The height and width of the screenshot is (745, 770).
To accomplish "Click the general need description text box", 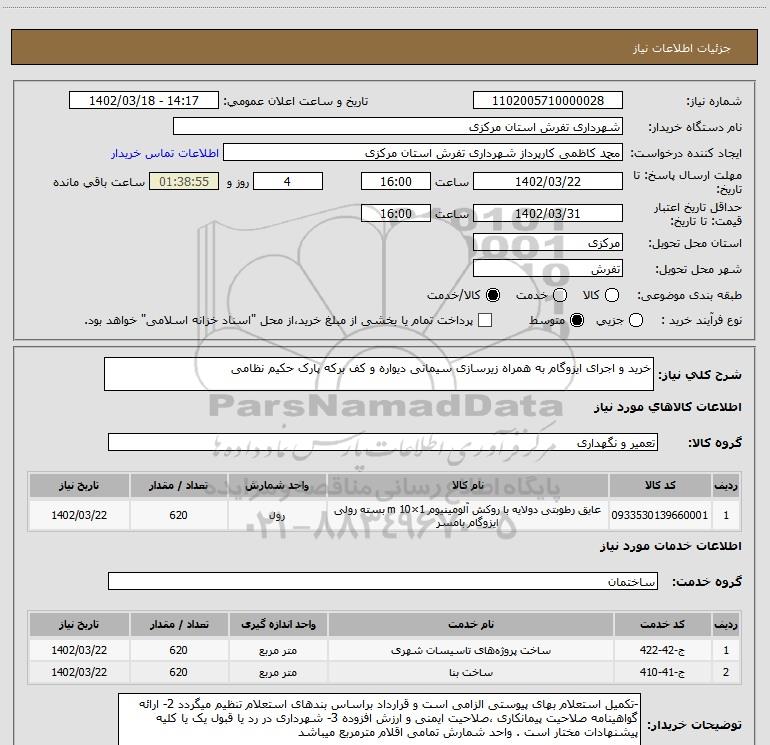I will click(x=379, y=374).
